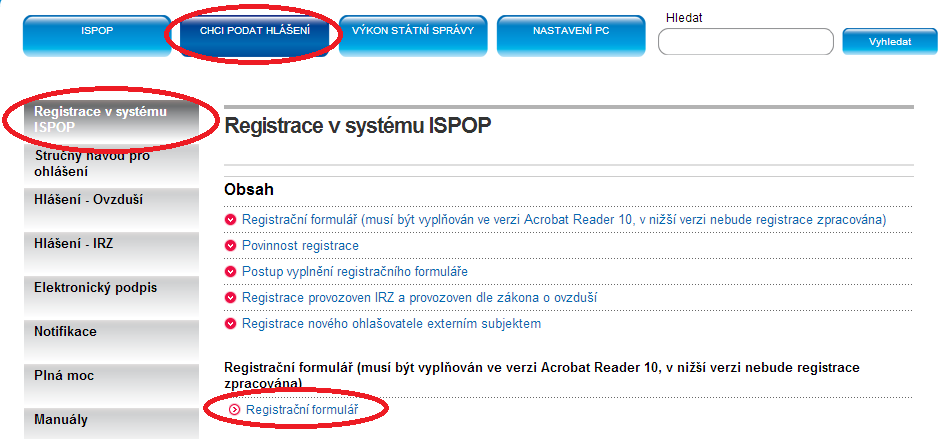Open Hlášení - IRZ in the sidebar
Screen dimensions: 941x439
coord(111,252)
